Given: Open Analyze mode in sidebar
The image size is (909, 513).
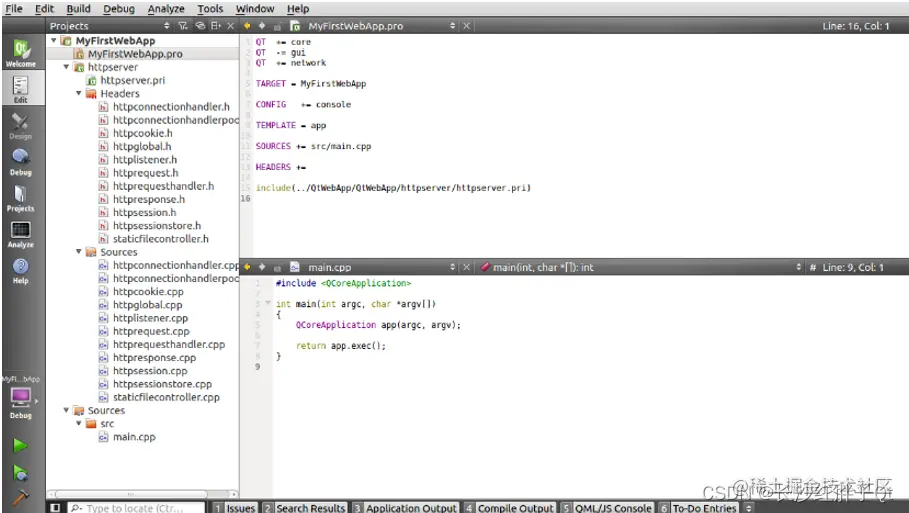Looking at the screenshot, I should coord(21,235).
